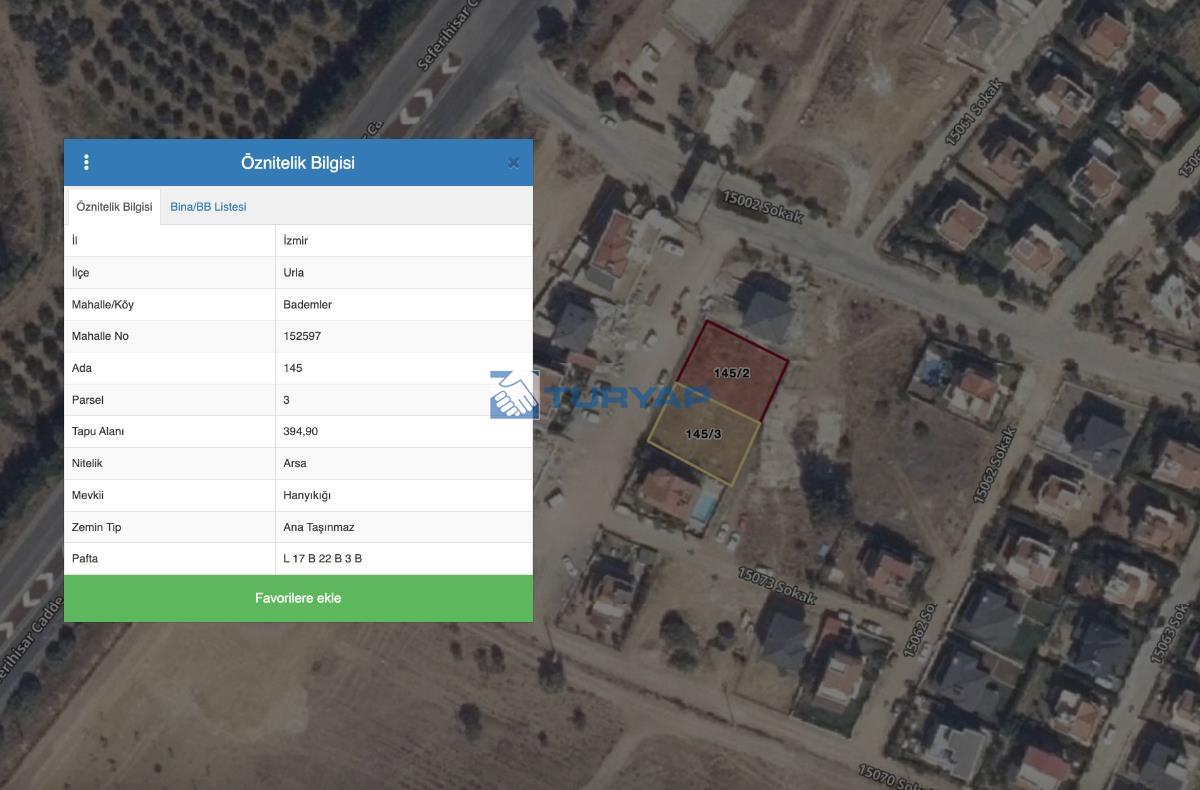Click the 15061 Sokak street label
This screenshot has width=1200, height=790.
click(x=972, y=113)
